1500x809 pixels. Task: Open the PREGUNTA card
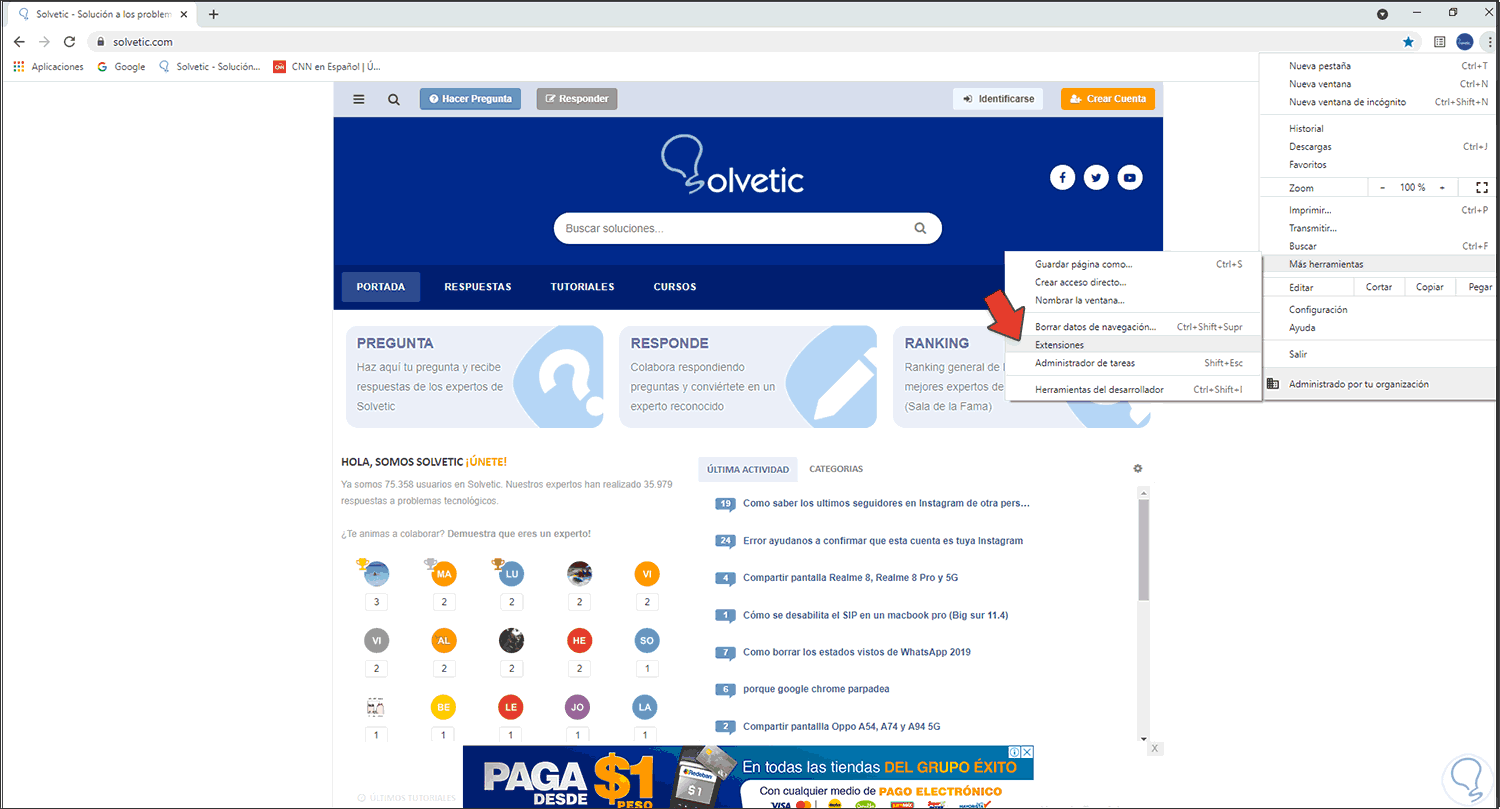click(475, 377)
